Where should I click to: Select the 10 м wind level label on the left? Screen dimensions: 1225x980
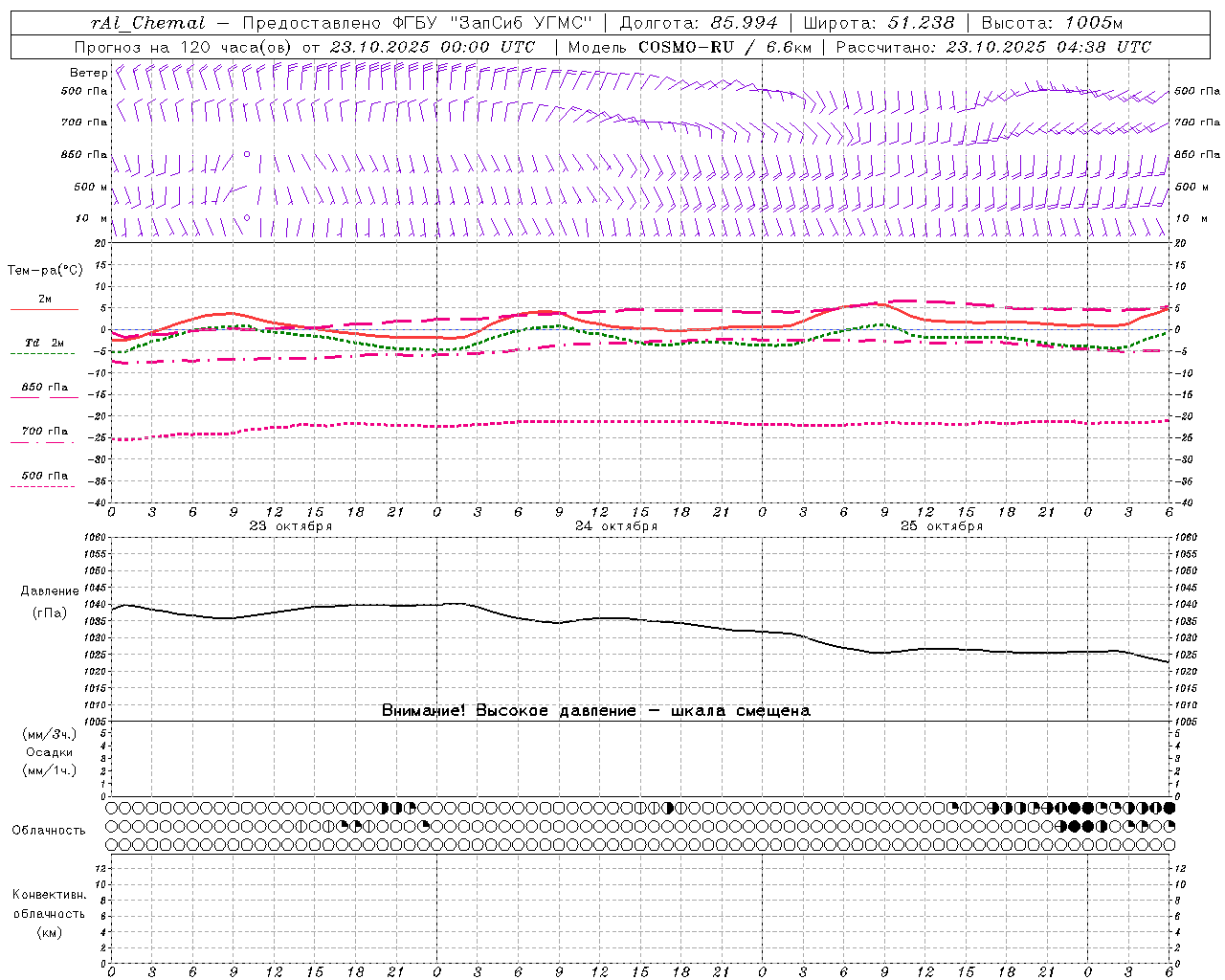point(92,218)
